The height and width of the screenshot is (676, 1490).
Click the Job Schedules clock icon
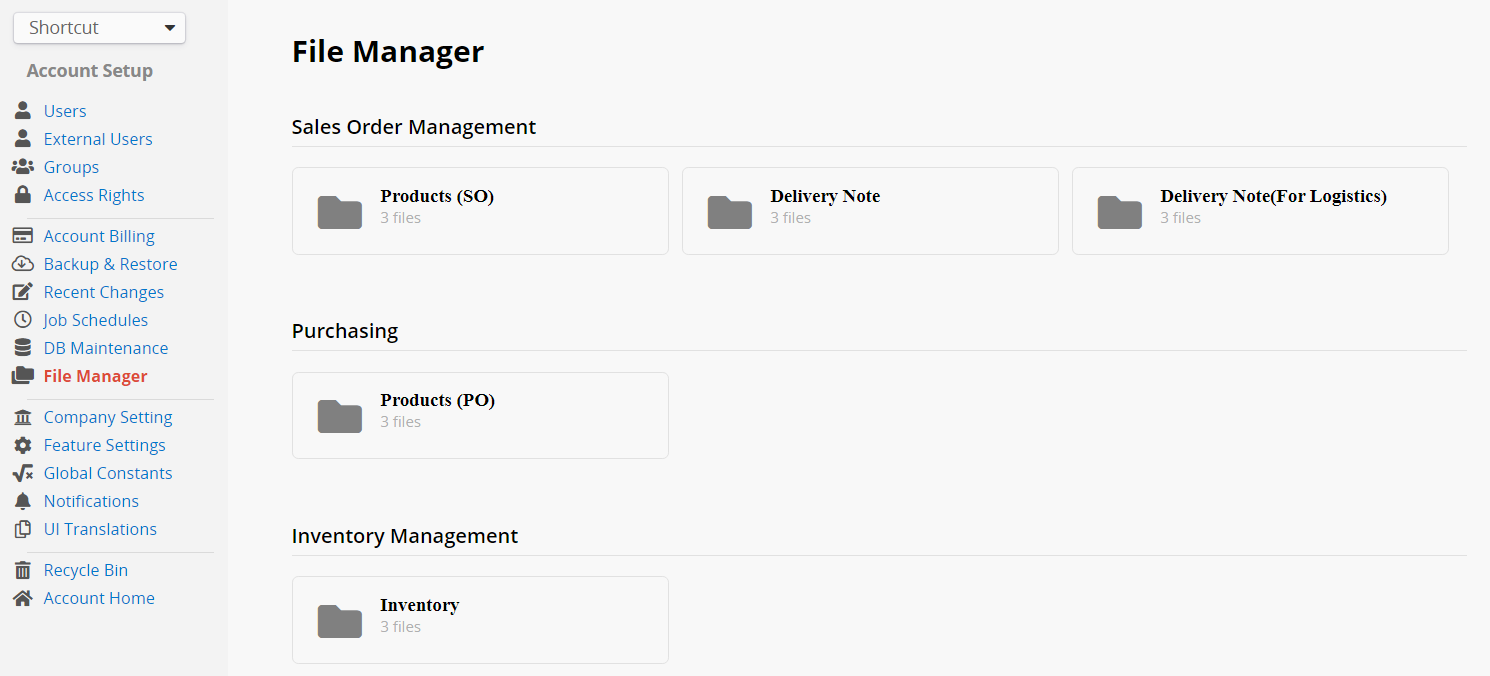[22, 320]
